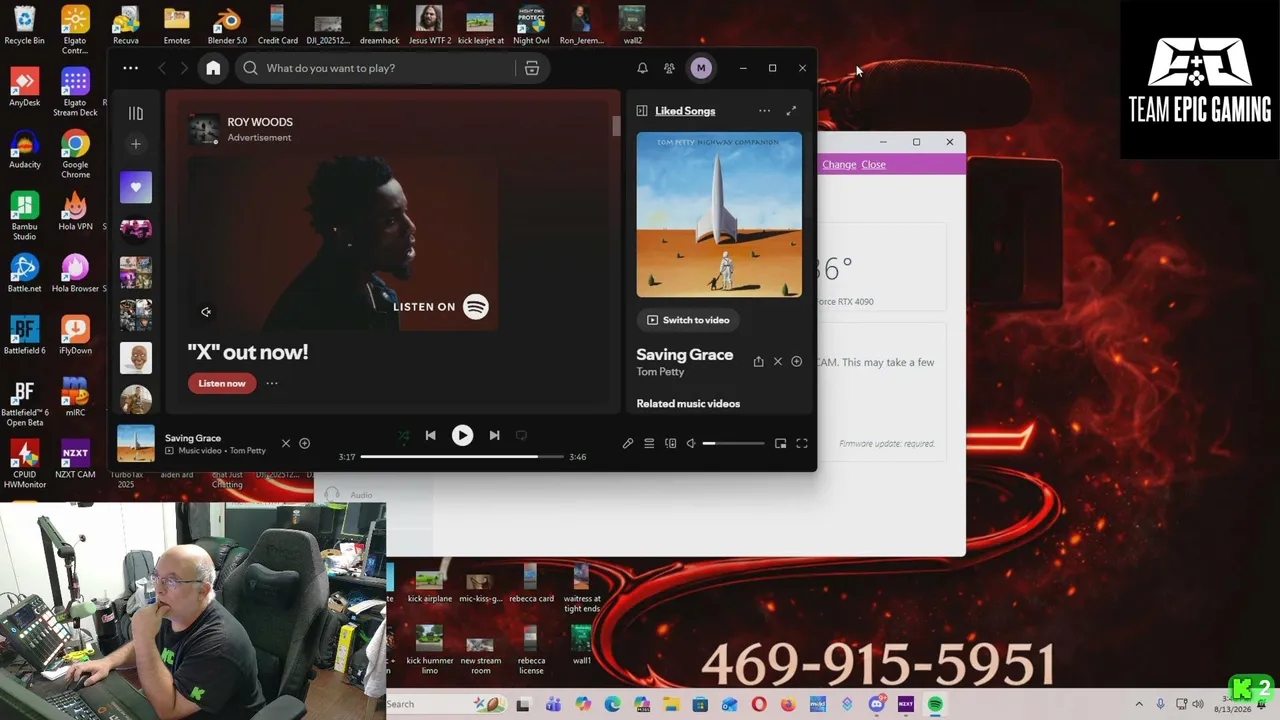This screenshot has width=1280, height=720.
Task: Click the now-playing cover thumbnail in player bar
Action: [136, 444]
